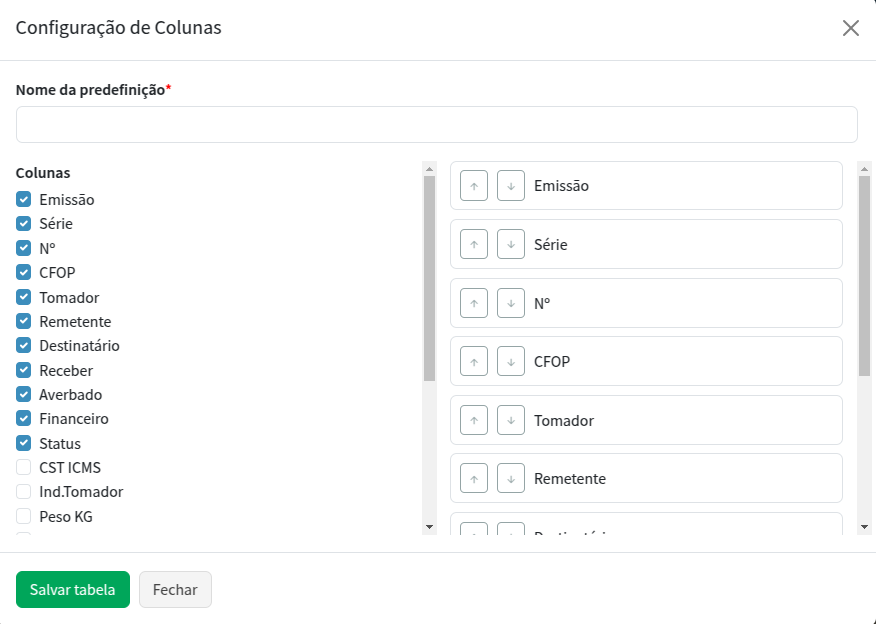Click down arrow for Série row
876x624 pixels.
(511, 244)
